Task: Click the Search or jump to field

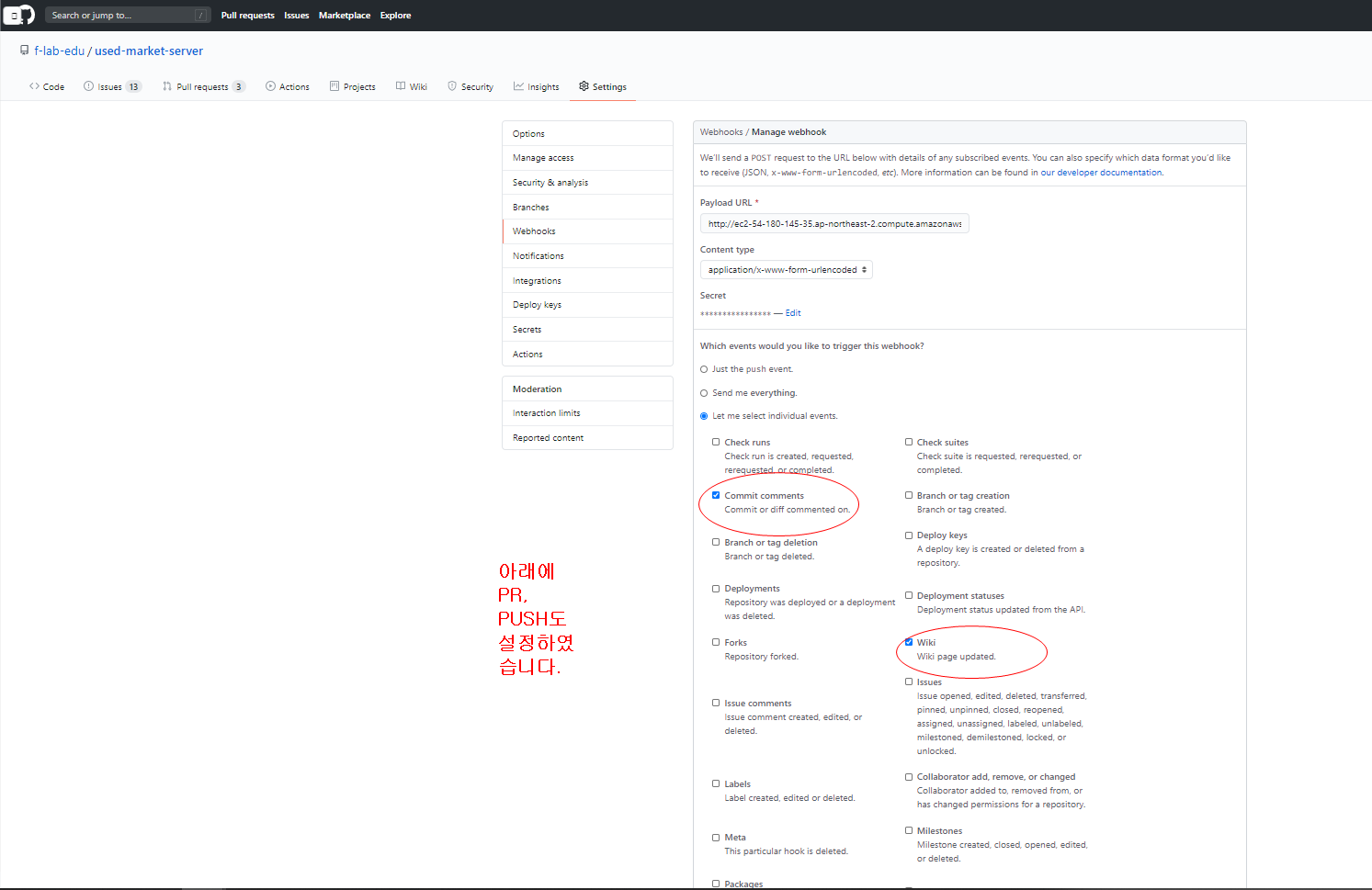Action: pos(128,15)
